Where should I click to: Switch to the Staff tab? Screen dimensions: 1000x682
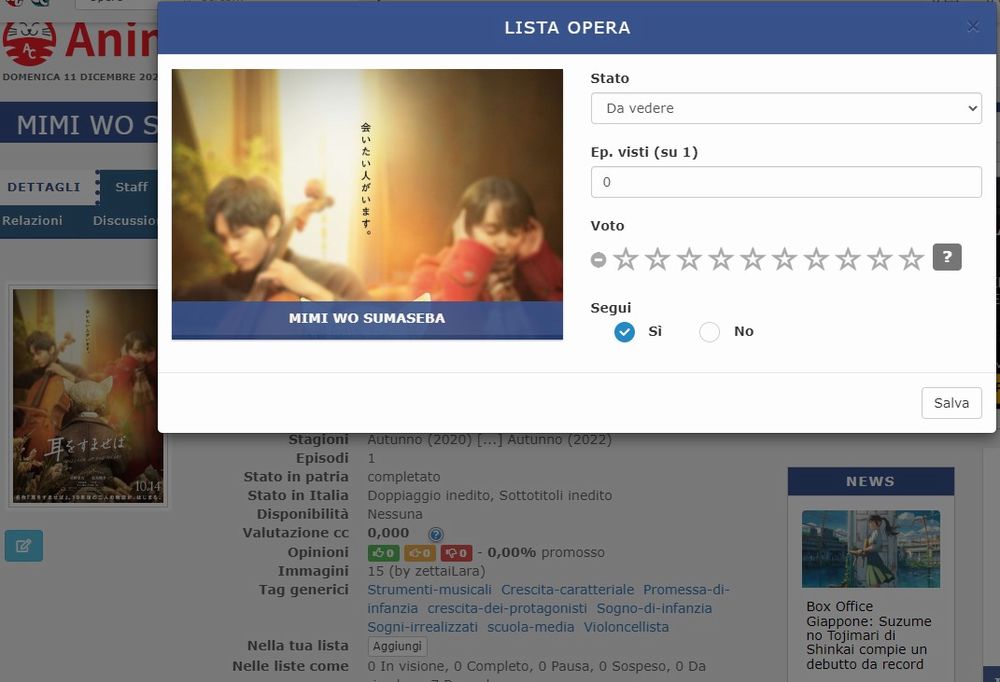click(x=131, y=187)
